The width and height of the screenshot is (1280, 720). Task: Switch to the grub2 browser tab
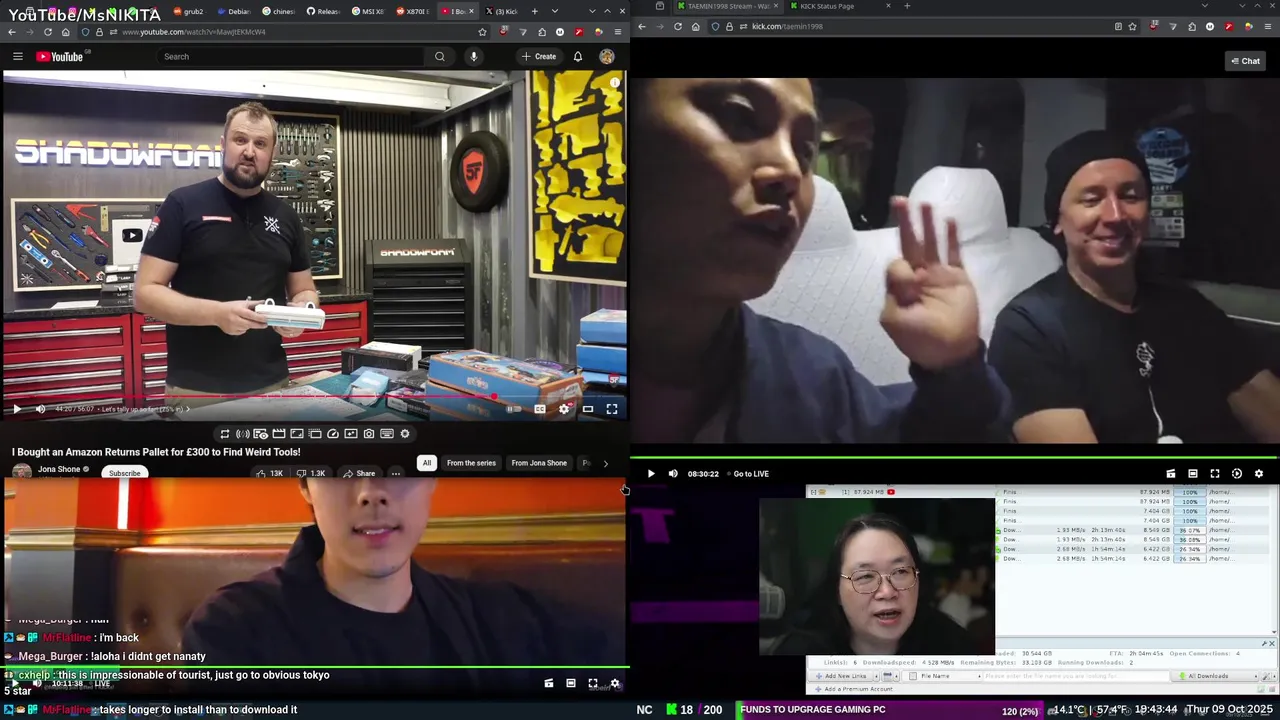pyautogui.click(x=188, y=11)
